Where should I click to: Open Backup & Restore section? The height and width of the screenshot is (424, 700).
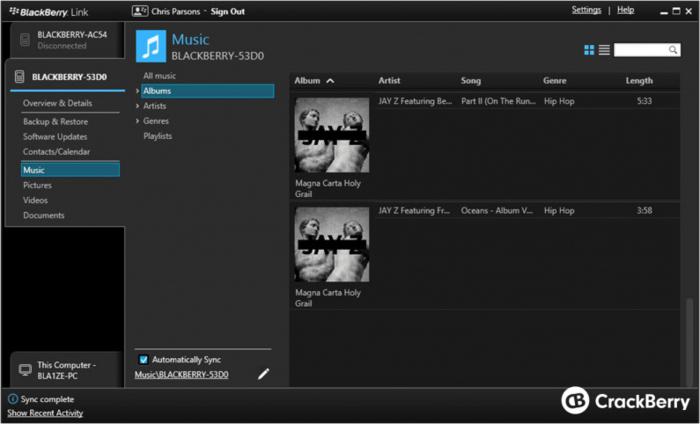coord(55,121)
